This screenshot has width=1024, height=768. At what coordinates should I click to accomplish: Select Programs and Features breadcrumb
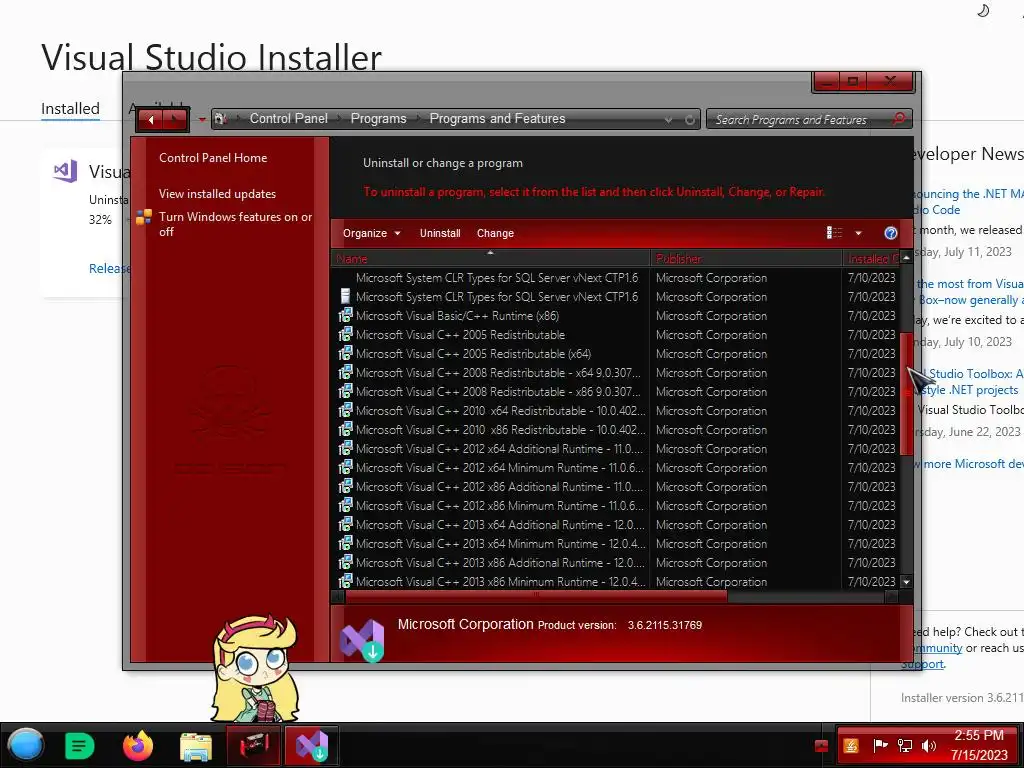click(x=497, y=118)
